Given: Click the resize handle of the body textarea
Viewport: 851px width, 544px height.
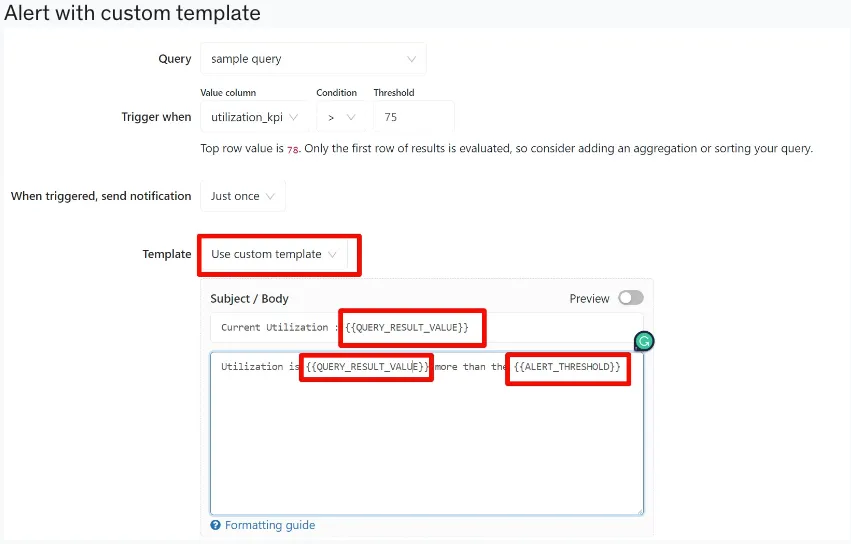Looking at the screenshot, I should 639,511.
